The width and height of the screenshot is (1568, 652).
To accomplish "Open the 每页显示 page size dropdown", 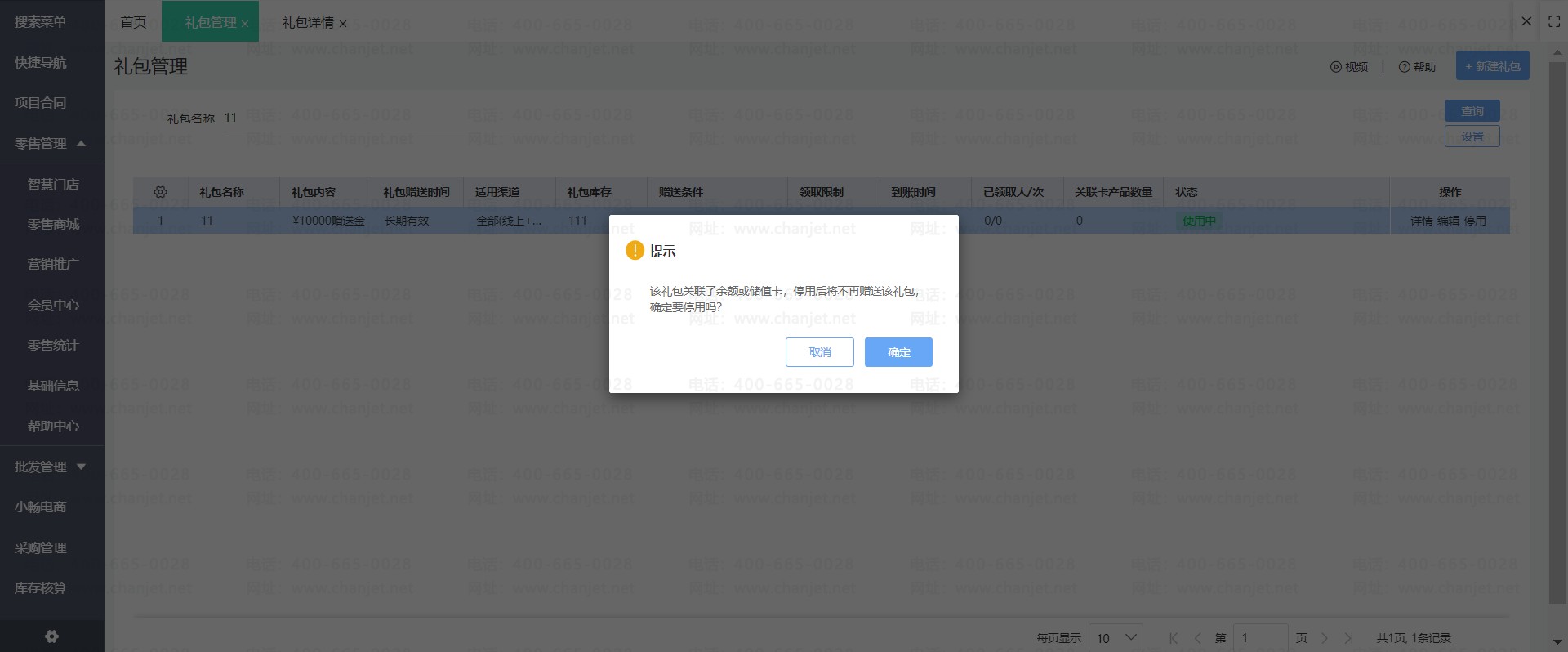I will coord(1116,638).
